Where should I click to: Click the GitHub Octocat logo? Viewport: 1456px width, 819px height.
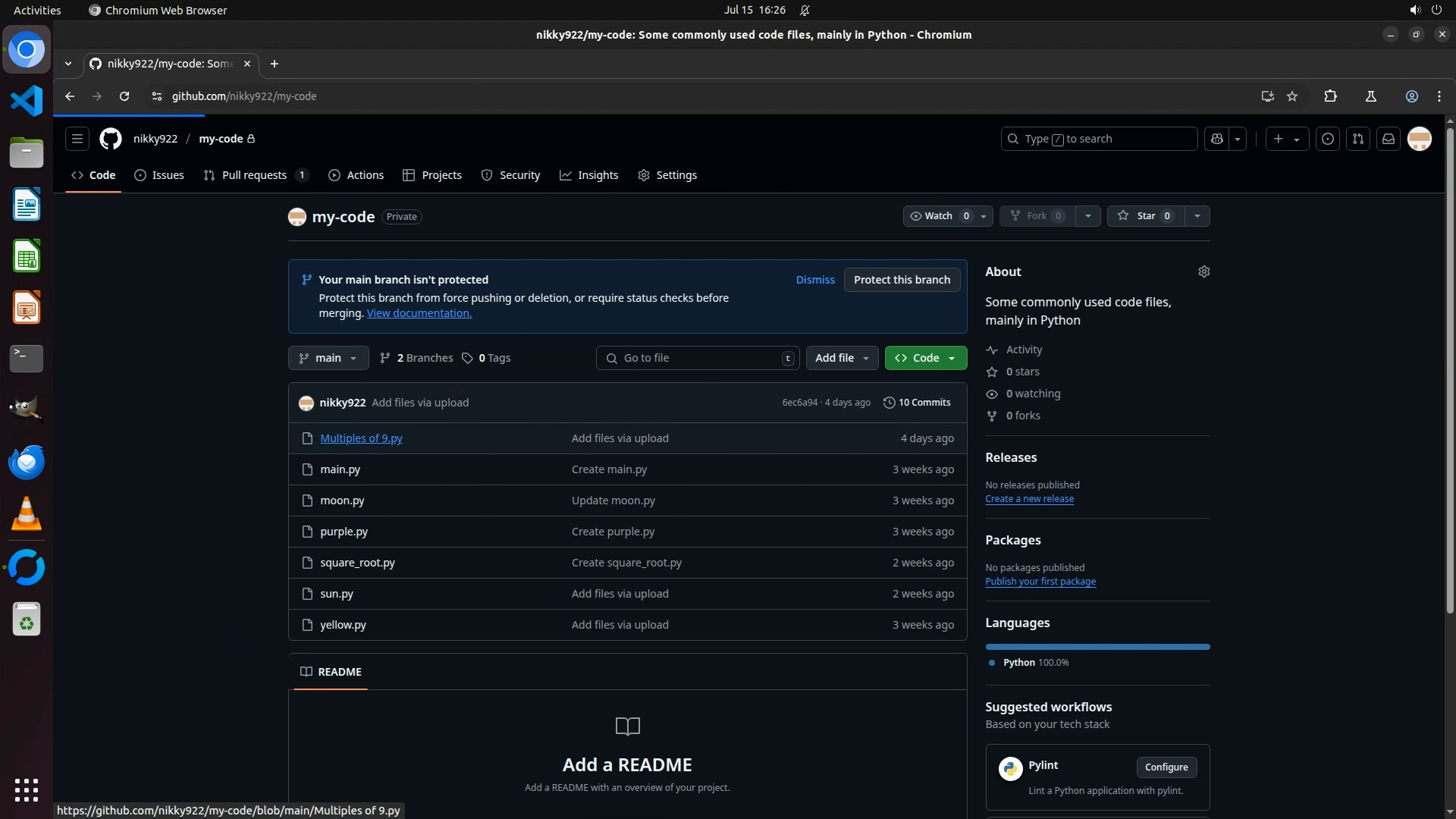click(111, 139)
